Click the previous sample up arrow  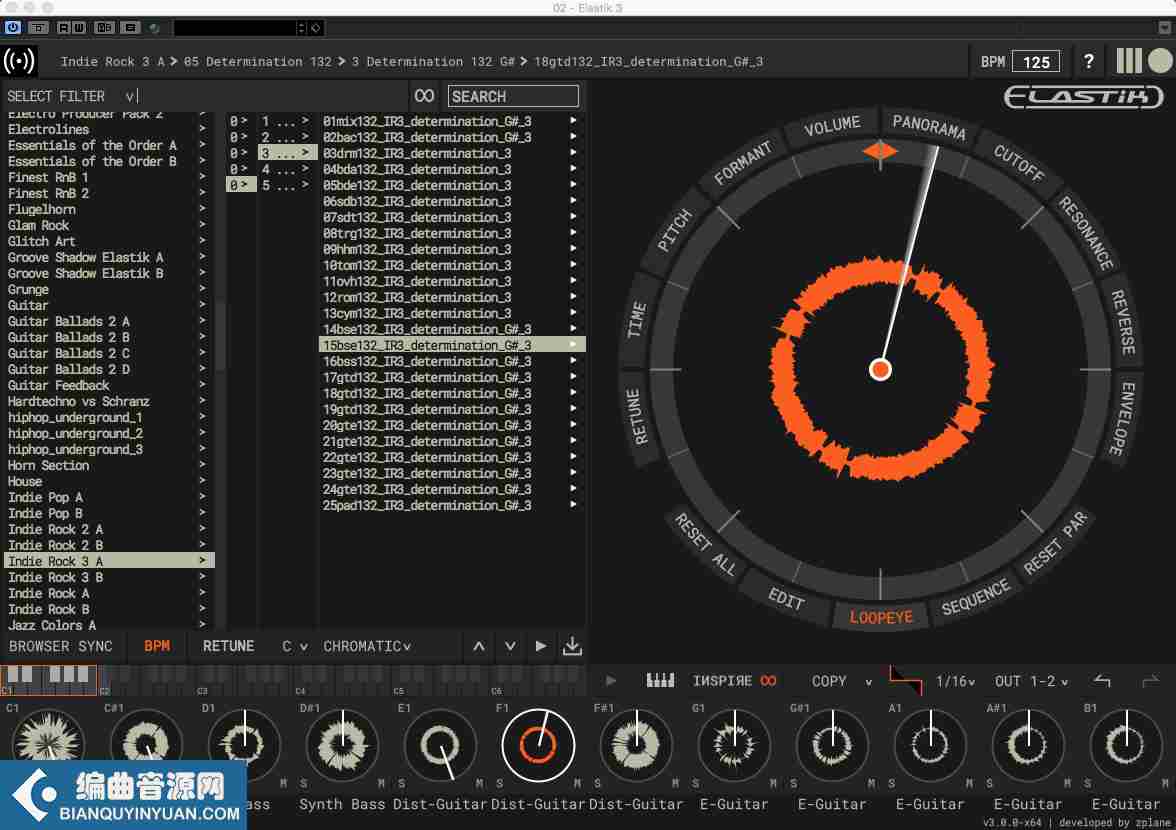point(478,646)
